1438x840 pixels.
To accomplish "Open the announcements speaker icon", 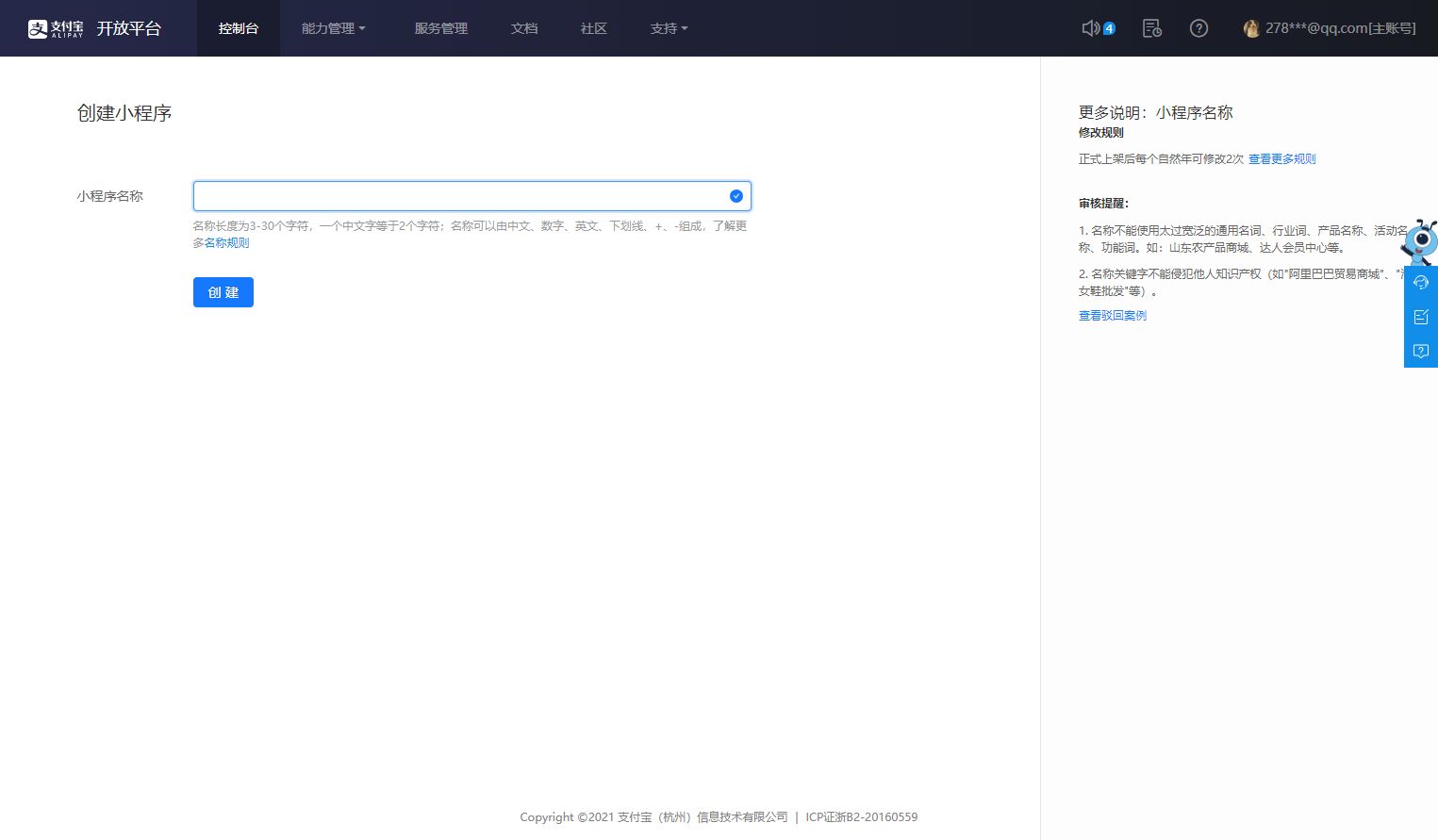I will point(1091,28).
